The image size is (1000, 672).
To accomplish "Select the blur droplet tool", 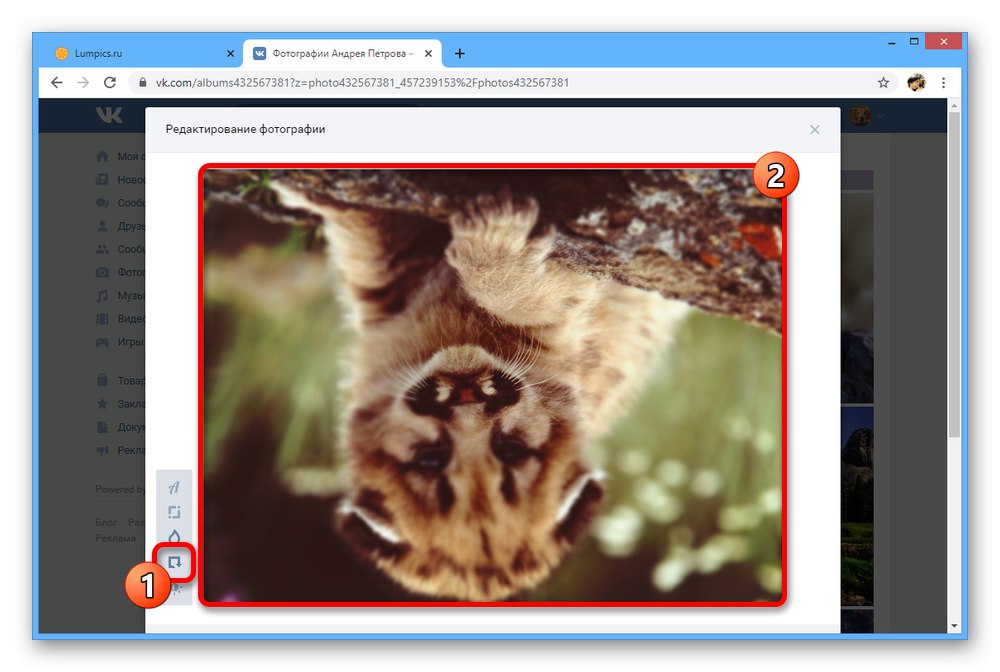I will (174, 536).
